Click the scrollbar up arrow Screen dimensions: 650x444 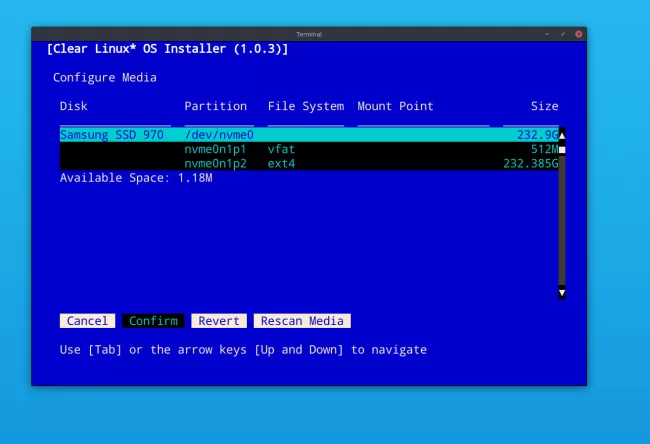pyautogui.click(x=562, y=134)
